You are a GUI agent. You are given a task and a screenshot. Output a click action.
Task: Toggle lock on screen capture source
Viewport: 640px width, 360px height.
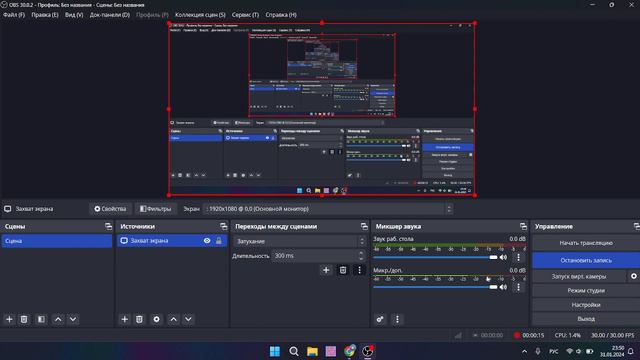pos(219,241)
